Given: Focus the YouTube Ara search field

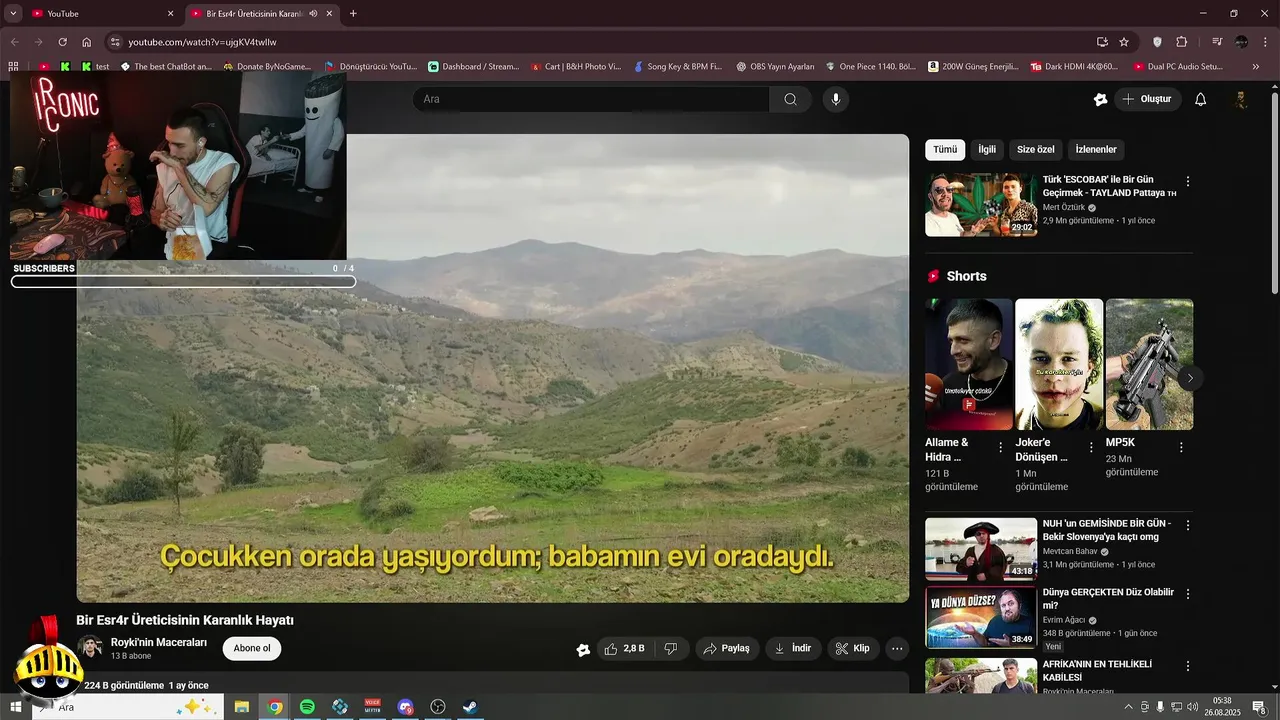Looking at the screenshot, I should [591, 99].
